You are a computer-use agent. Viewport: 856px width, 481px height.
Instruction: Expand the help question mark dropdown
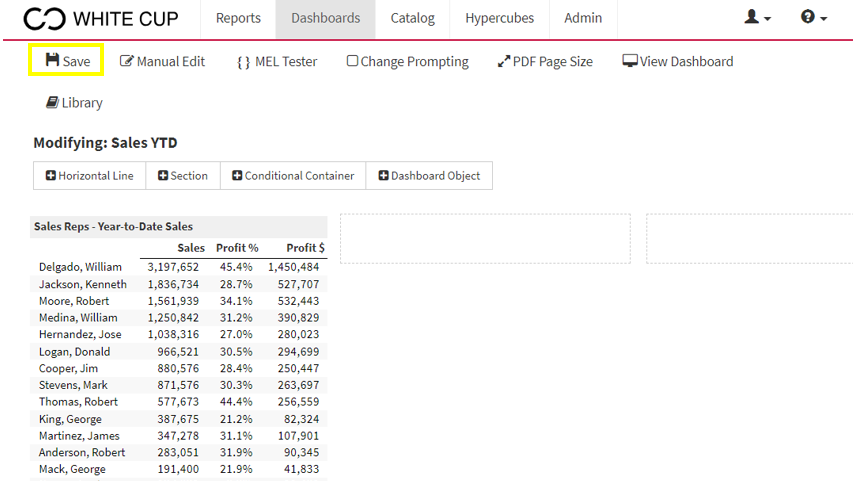pyautogui.click(x=813, y=17)
